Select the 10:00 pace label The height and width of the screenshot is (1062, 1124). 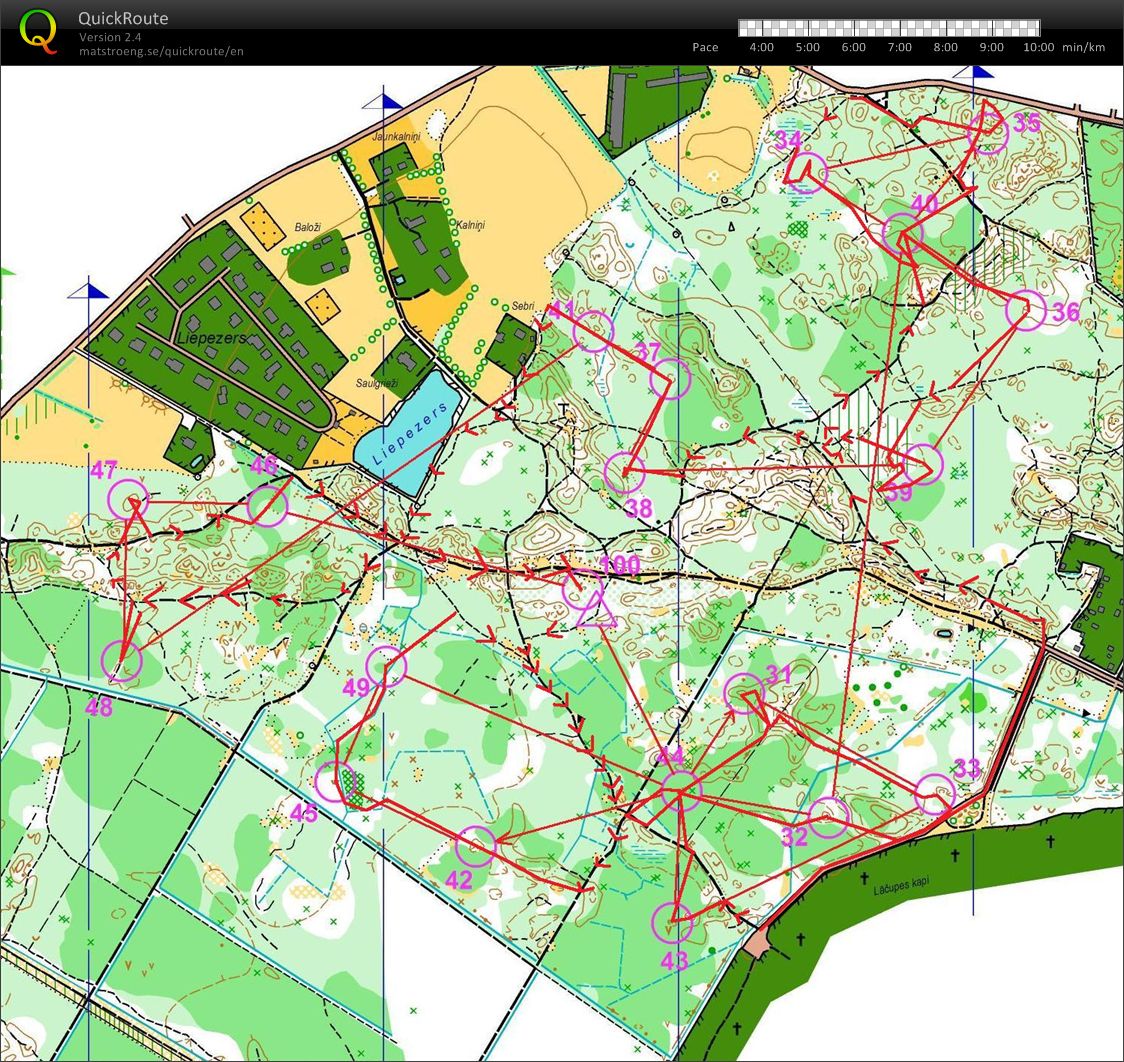click(1038, 47)
